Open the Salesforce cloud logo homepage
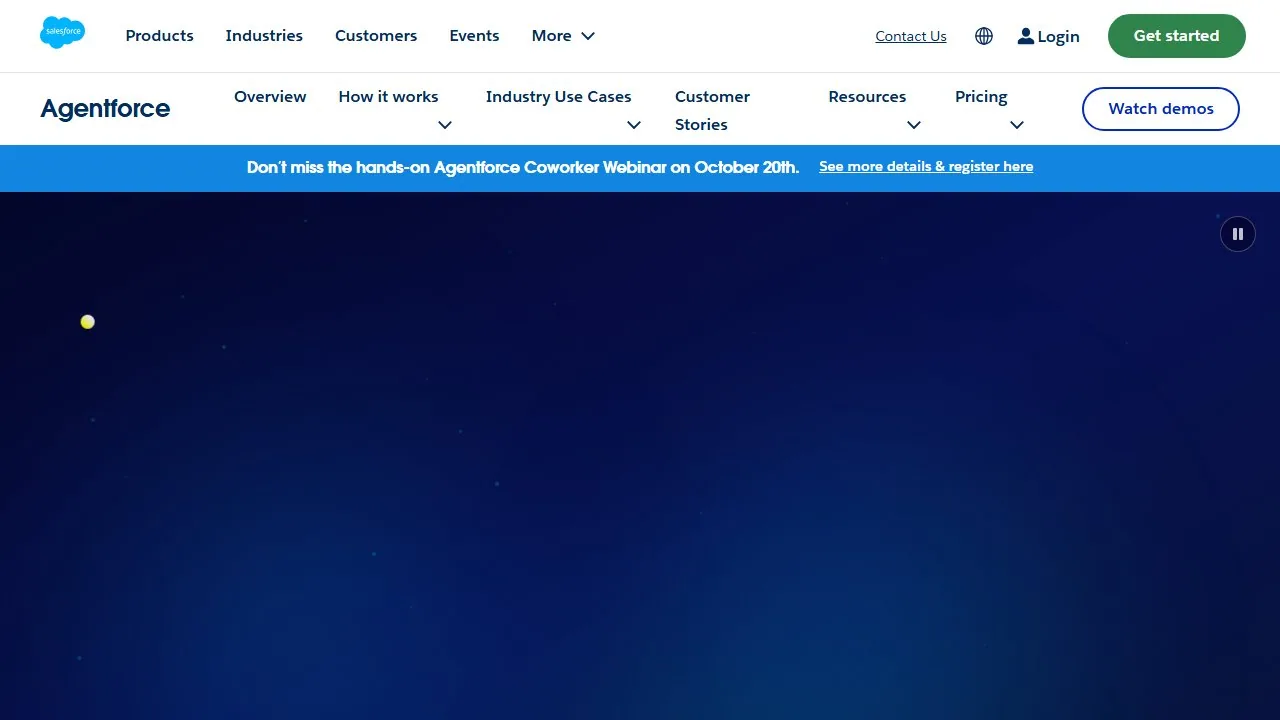Image resolution: width=1280 pixels, height=720 pixels. (x=62, y=33)
